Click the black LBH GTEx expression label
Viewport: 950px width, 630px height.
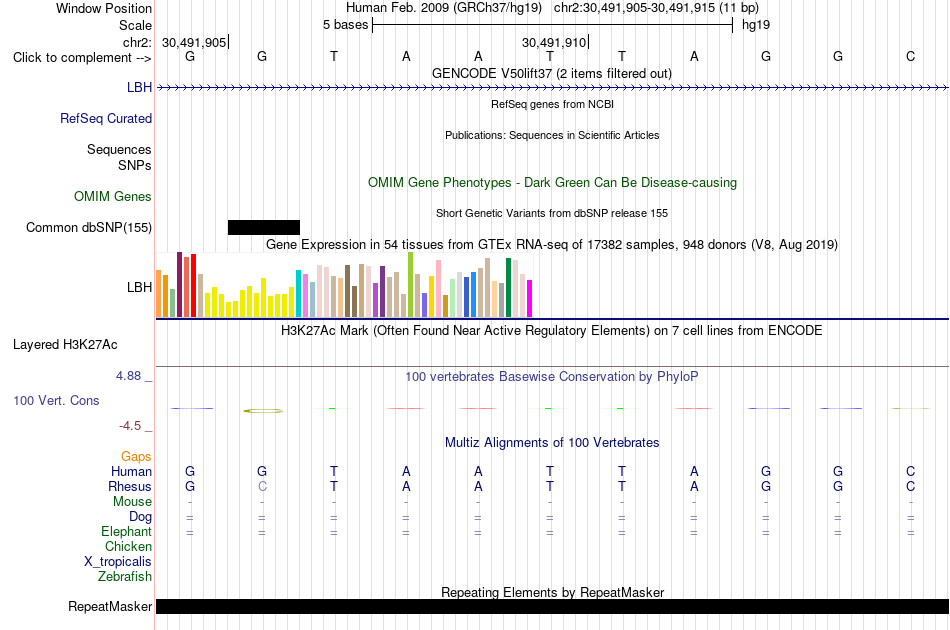click(139, 287)
